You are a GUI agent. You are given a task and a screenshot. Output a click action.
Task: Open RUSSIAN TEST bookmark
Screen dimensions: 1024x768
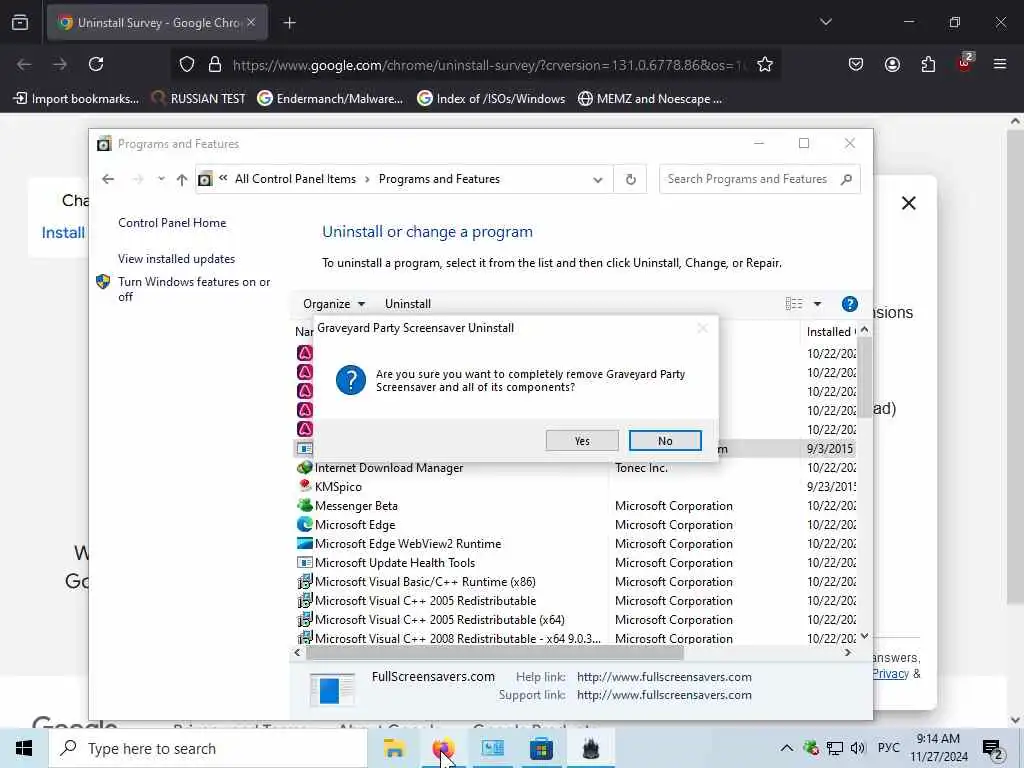pos(199,99)
